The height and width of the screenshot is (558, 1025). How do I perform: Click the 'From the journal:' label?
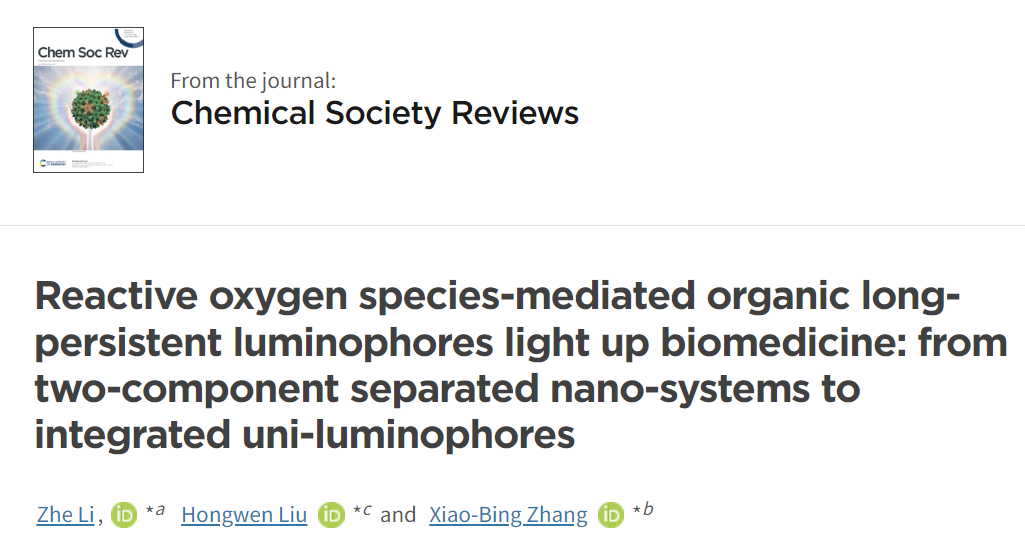click(x=253, y=80)
